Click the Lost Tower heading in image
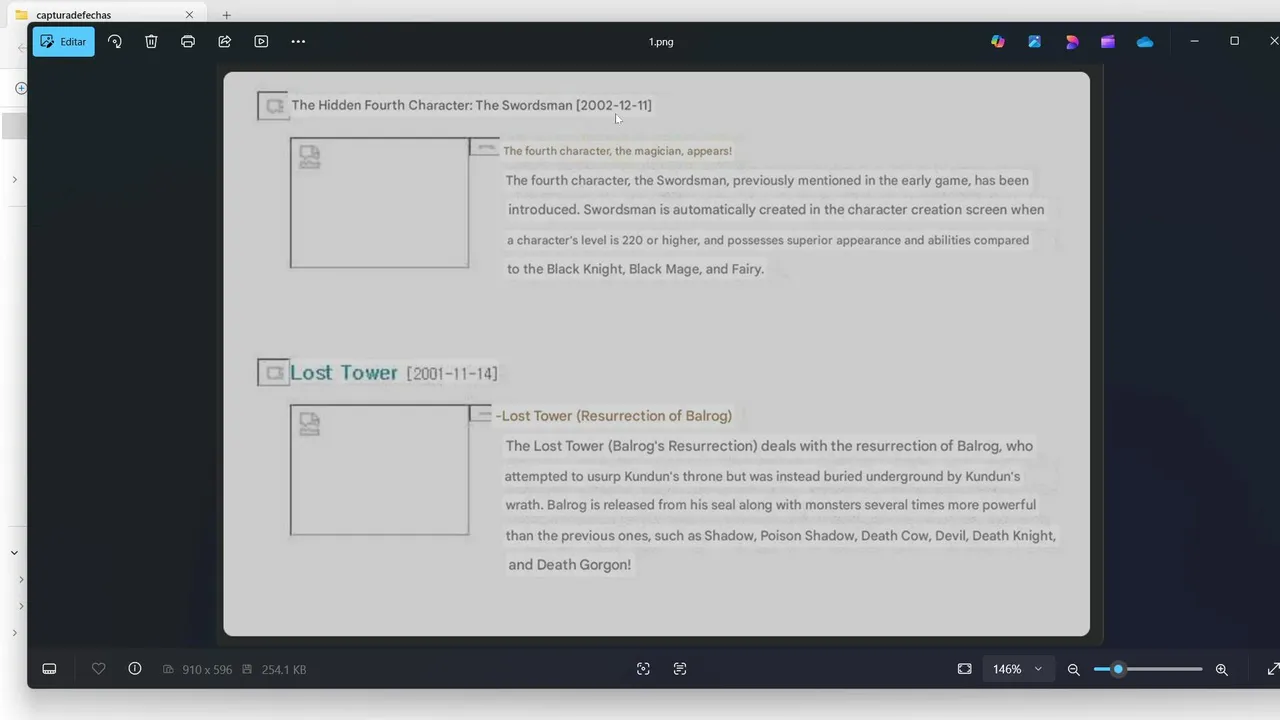The width and height of the screenshot is (1280, 720). click(344, 372)
